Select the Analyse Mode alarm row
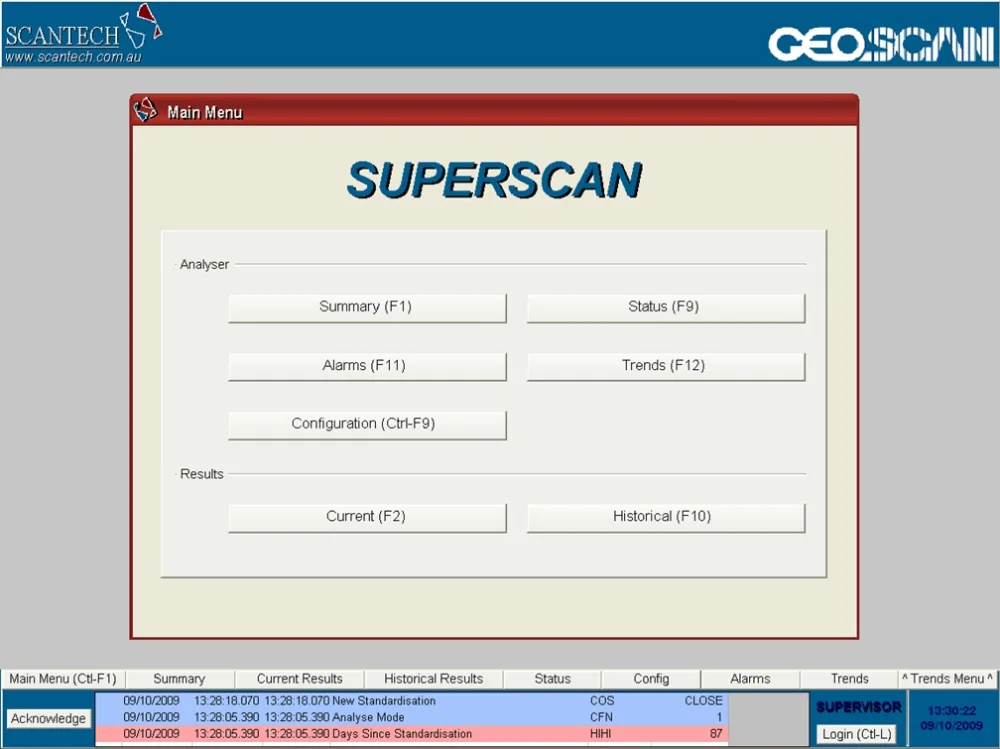Screen dimensions: 1000x749 [411, 717]
